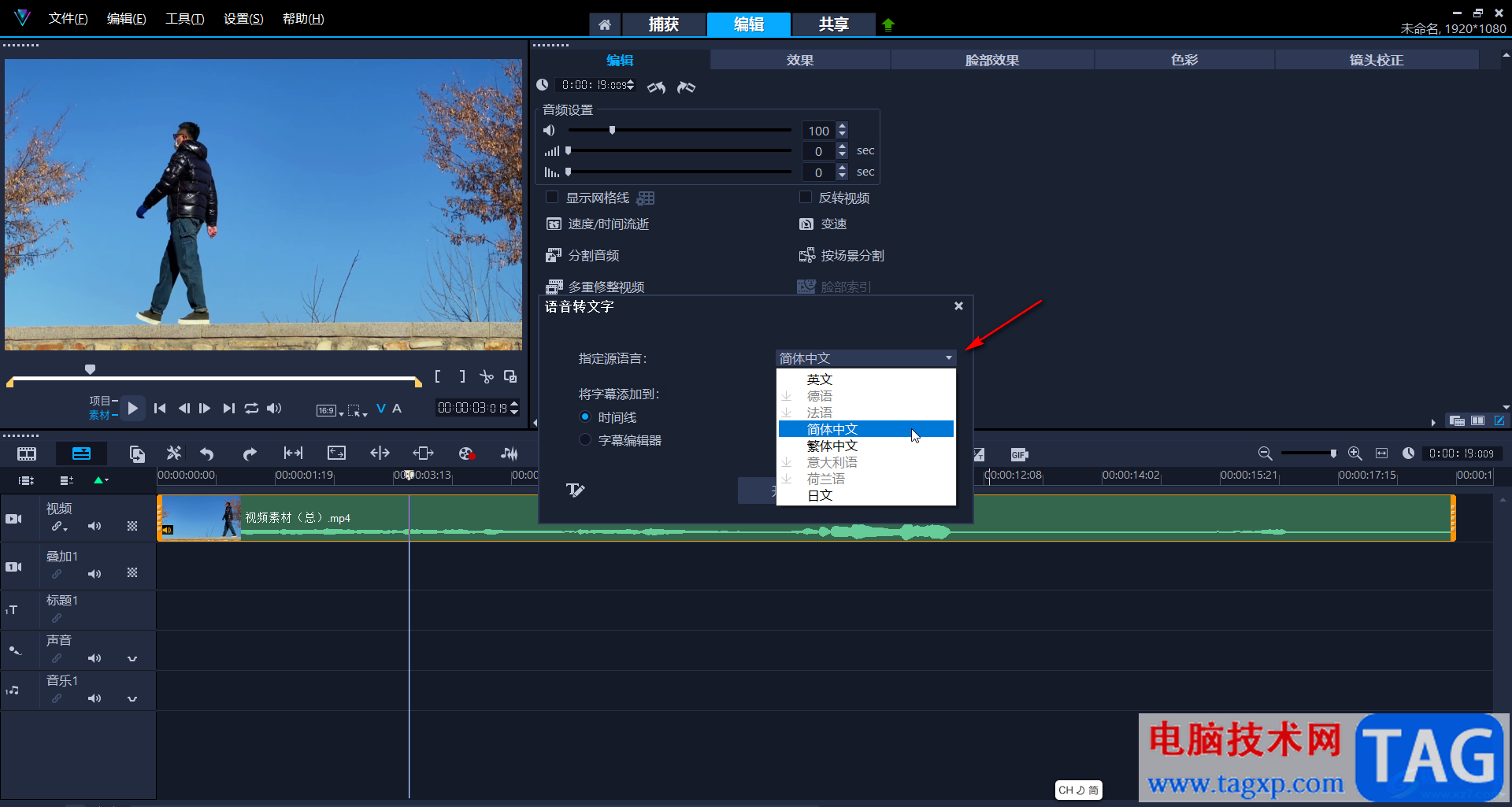The image size is (1512, 807).
Task: Open the Tools menu
Action: pos(184,19)
